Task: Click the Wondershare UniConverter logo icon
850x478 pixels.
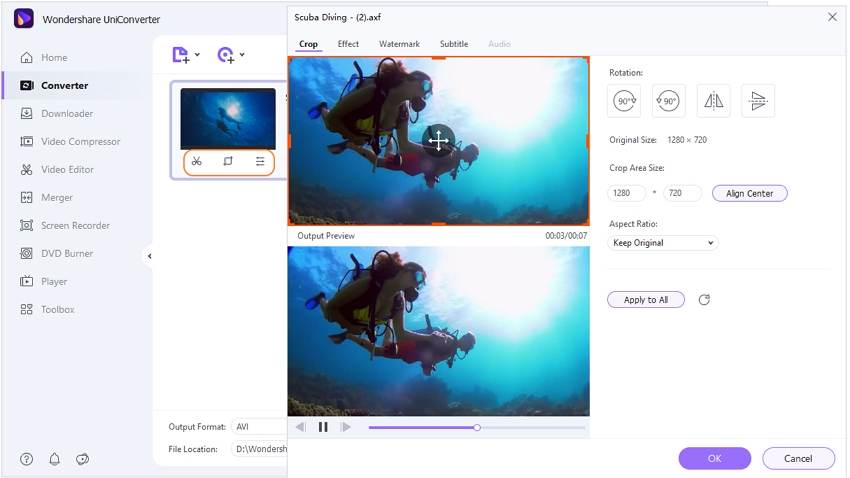Action: [x=24, y=19]
